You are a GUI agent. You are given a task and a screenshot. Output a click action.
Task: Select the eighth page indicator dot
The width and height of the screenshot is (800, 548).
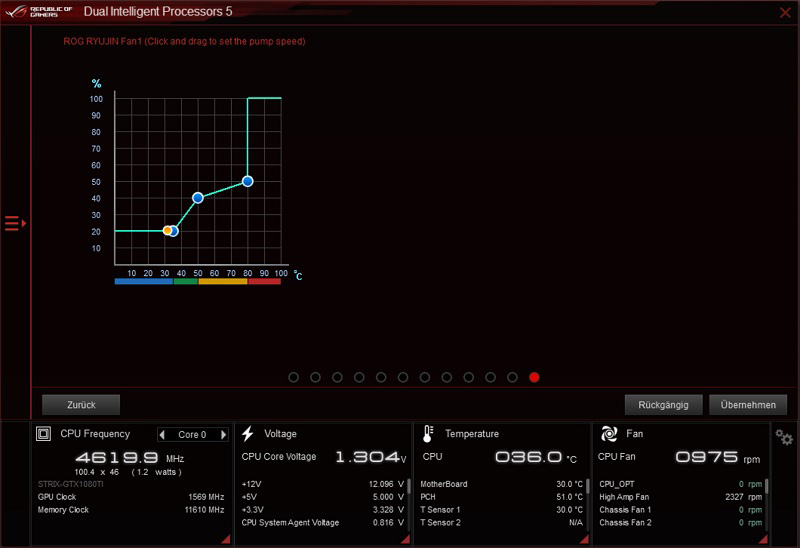[447, 377]
